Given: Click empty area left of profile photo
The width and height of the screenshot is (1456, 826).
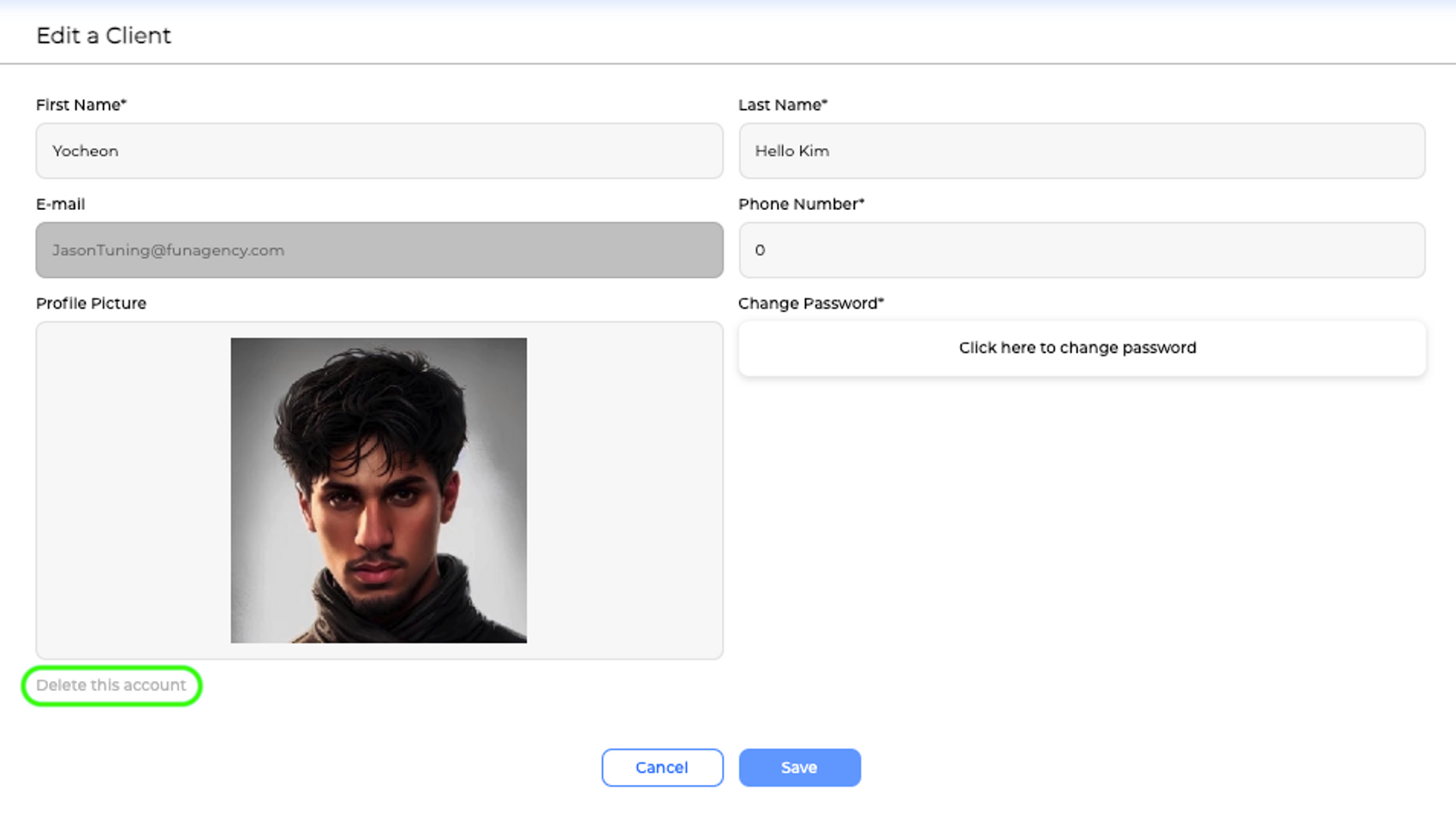Looking at the screenshot, I should [133, 490].
